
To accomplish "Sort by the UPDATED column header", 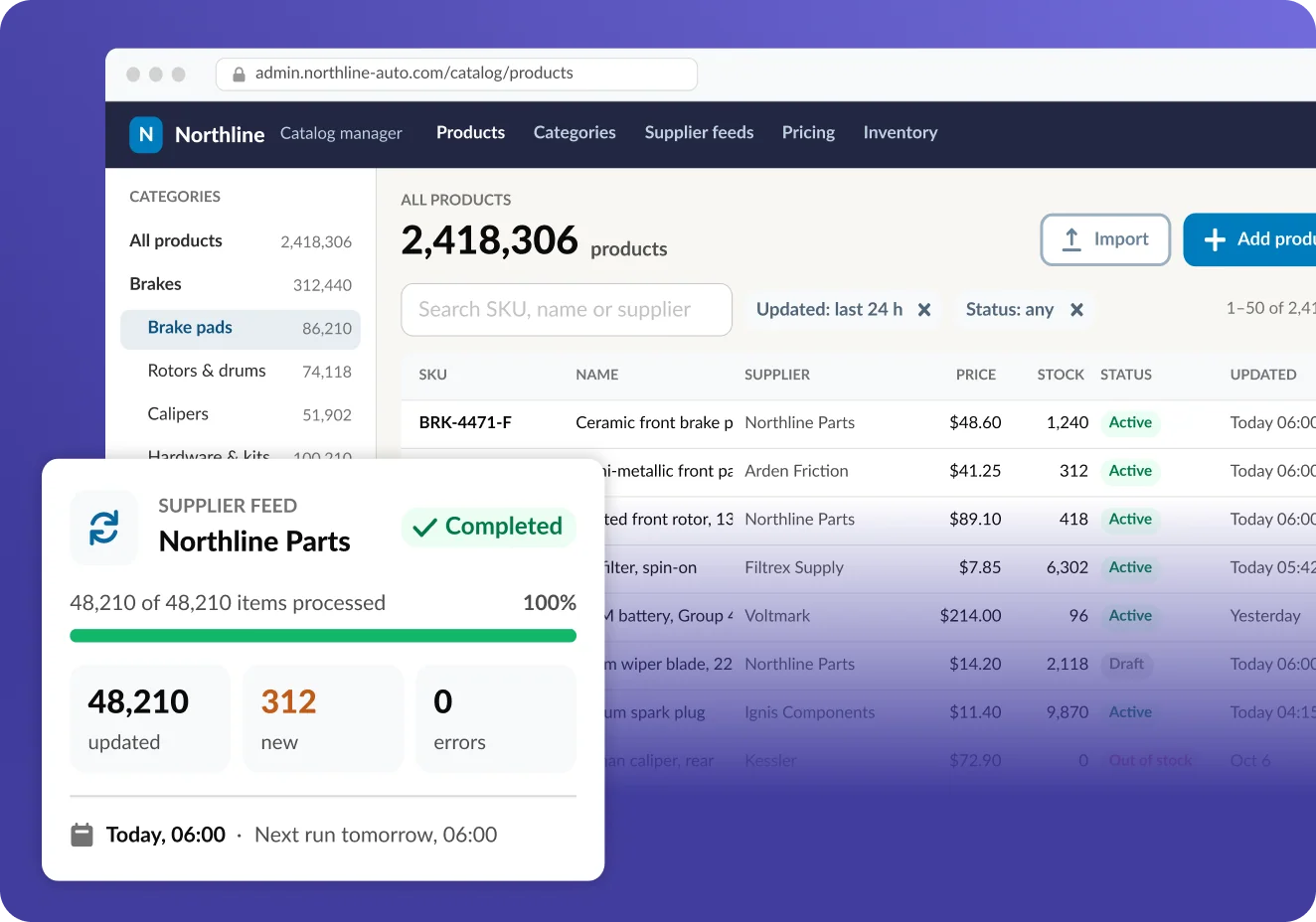I will coord(1263,376).
